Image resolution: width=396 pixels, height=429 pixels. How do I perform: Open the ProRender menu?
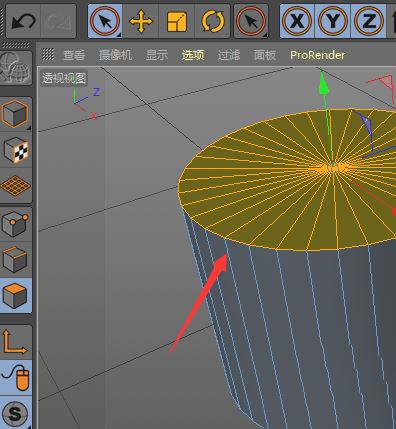pyautogui.click(x=317, y=55)
